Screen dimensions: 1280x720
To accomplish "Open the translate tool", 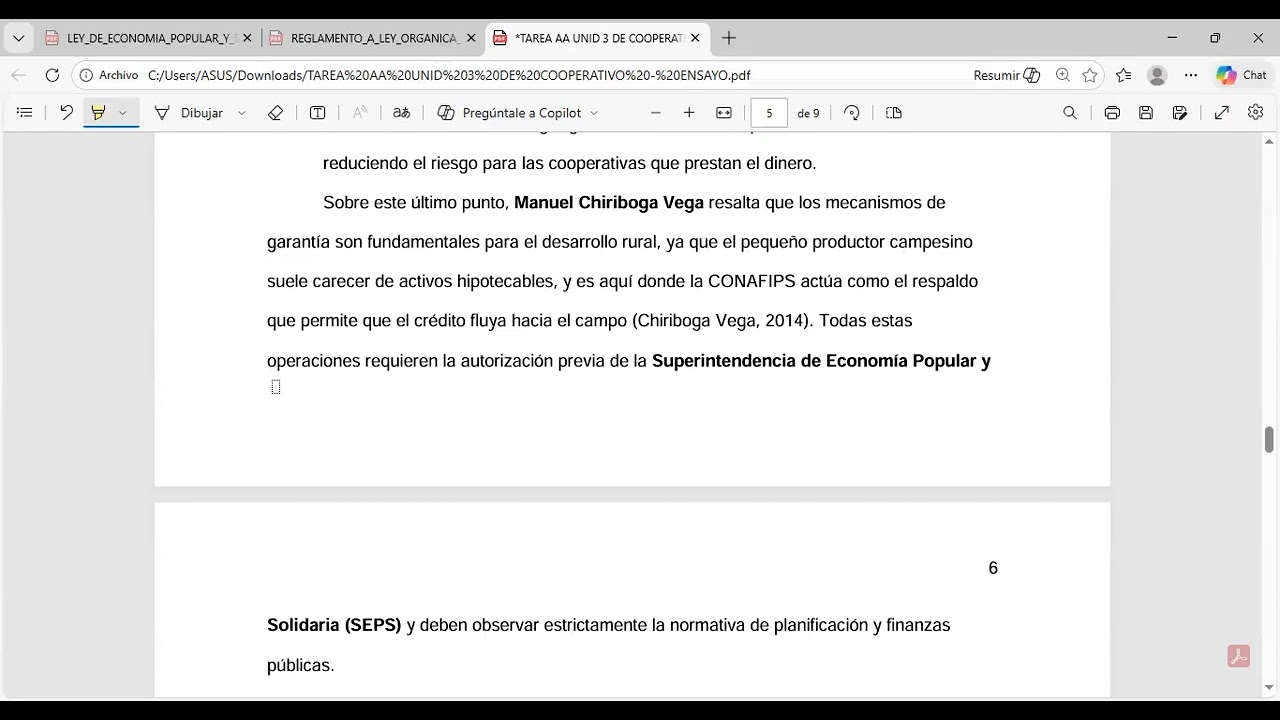I will tap(401, 113).
